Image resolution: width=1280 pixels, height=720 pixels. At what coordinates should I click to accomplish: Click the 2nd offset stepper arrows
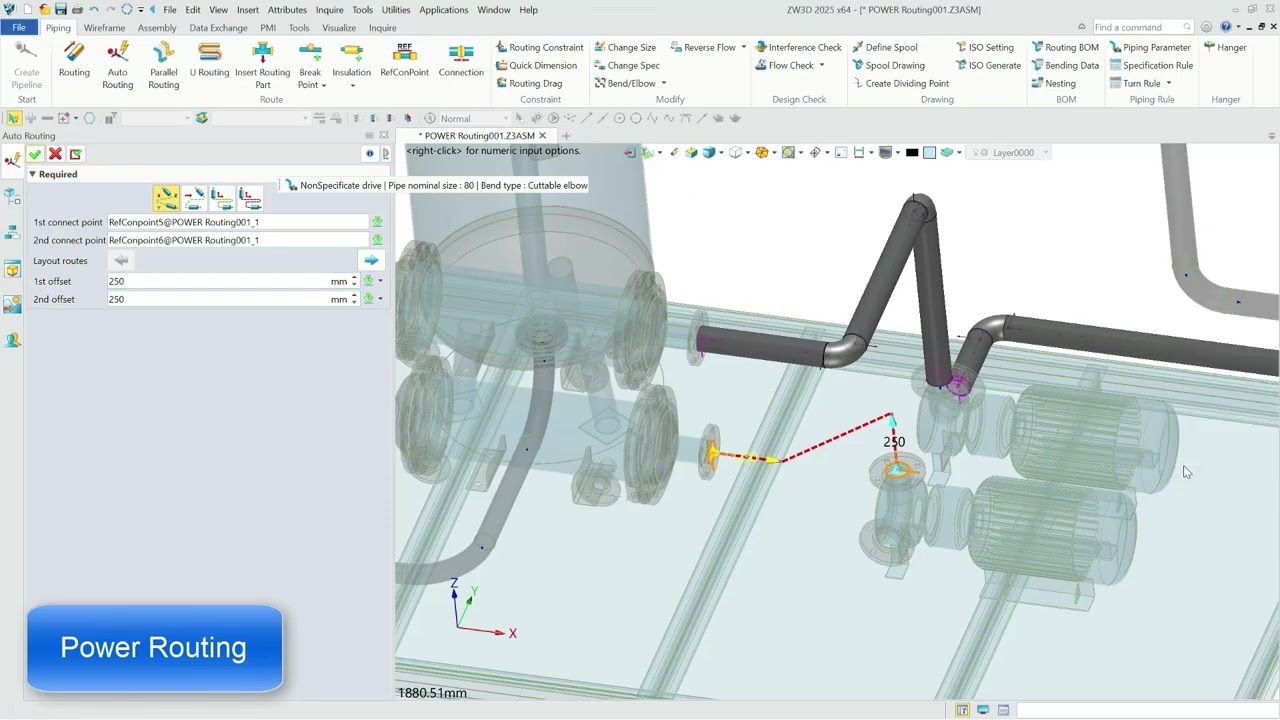tap(354, 299)
